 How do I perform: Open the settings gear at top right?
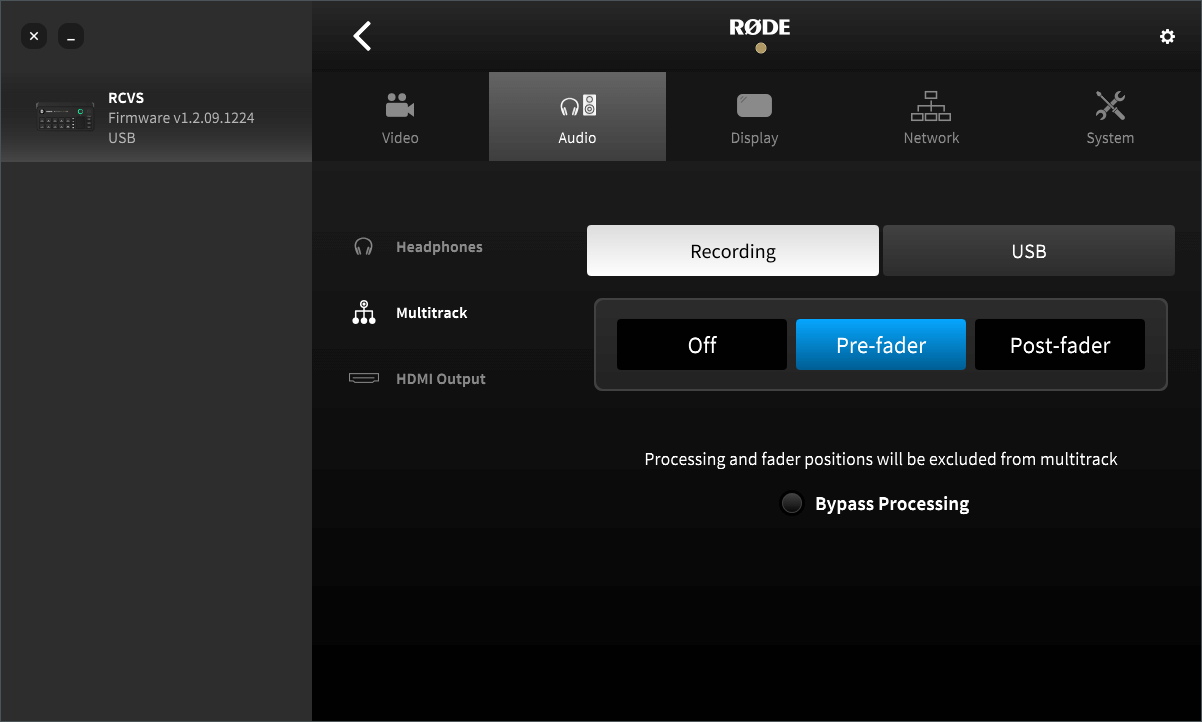pos(1167,36)
